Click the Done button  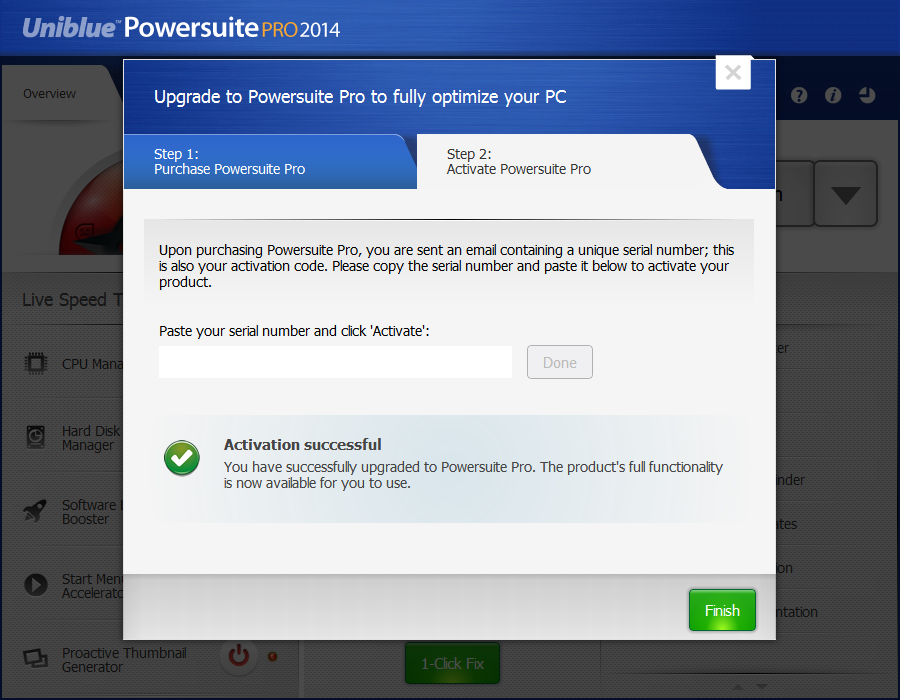560,362
